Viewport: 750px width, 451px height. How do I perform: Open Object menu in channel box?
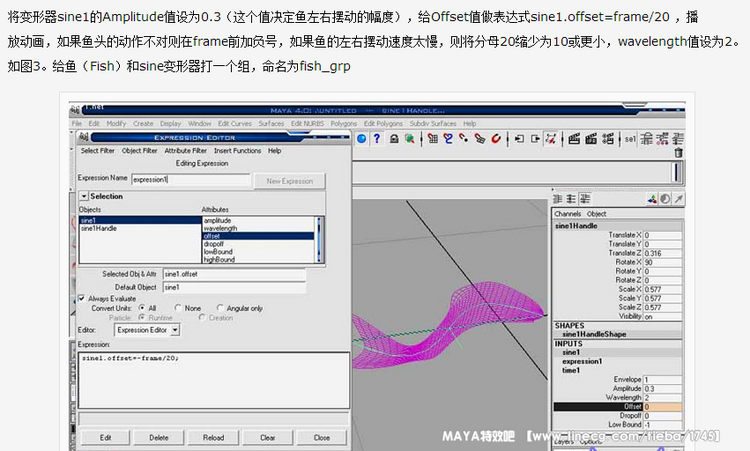tap(596, 214)
